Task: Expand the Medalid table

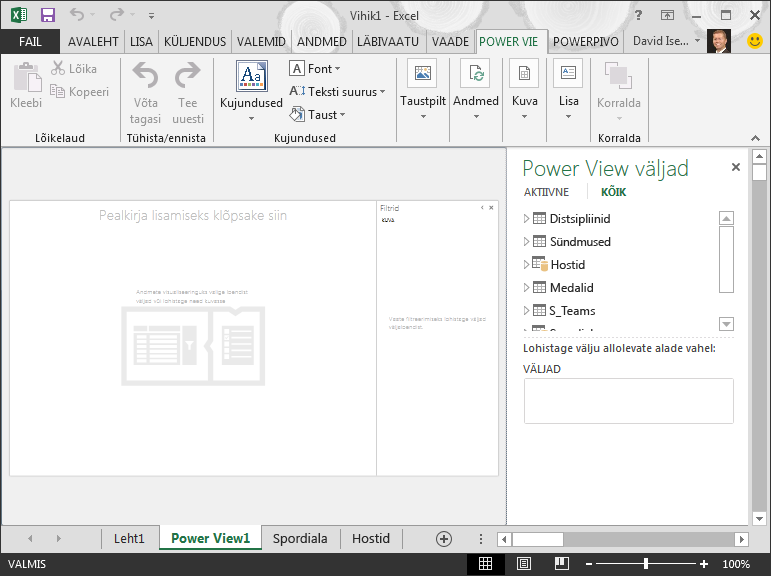Action: coord(526,288)
